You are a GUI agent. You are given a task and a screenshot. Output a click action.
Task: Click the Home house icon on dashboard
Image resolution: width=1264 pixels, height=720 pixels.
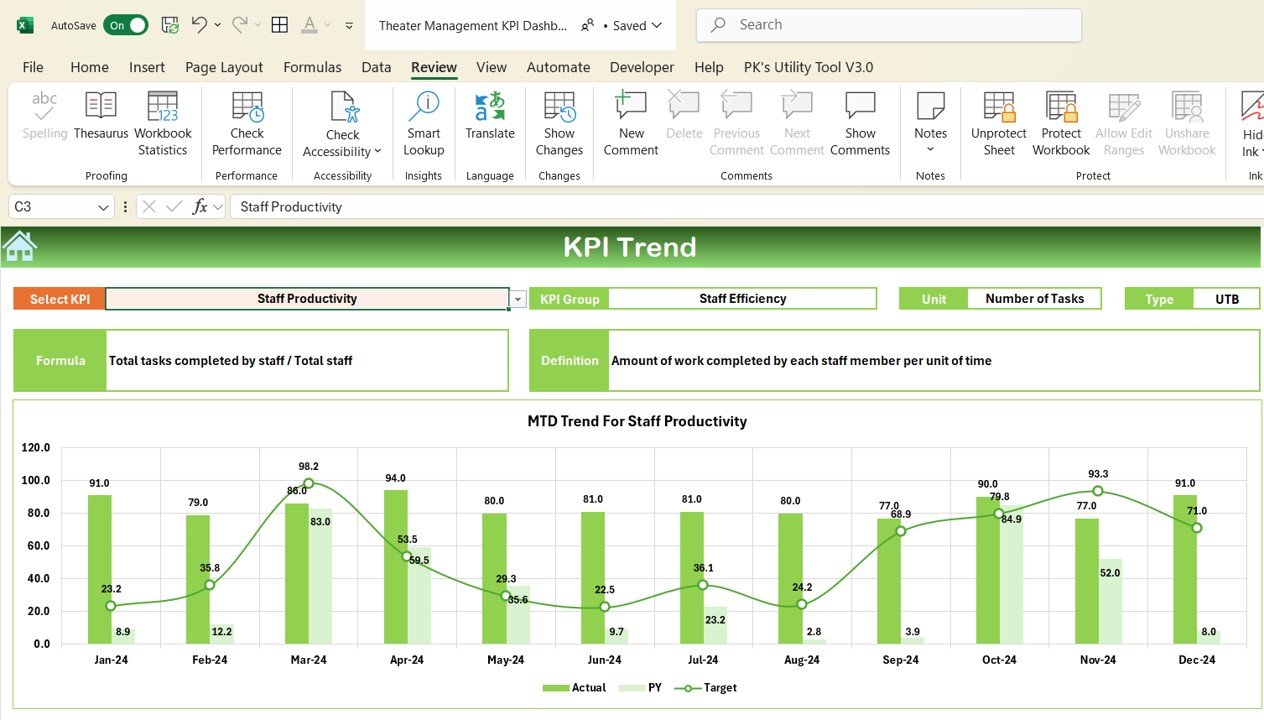coord(19,246)
